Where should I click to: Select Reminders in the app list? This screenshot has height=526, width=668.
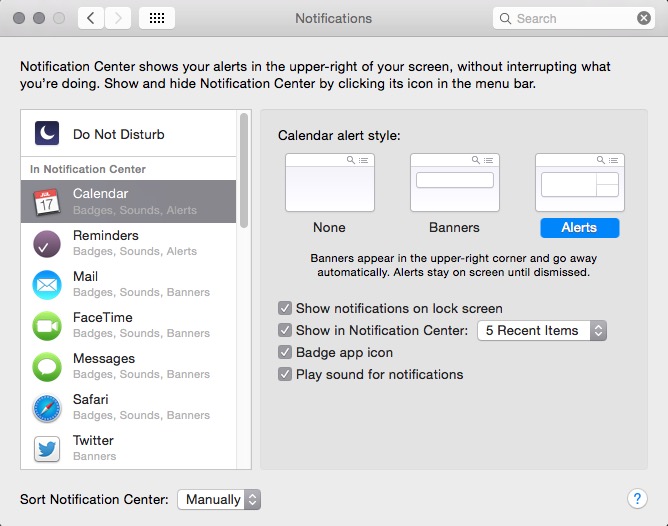tap(128, 243)
